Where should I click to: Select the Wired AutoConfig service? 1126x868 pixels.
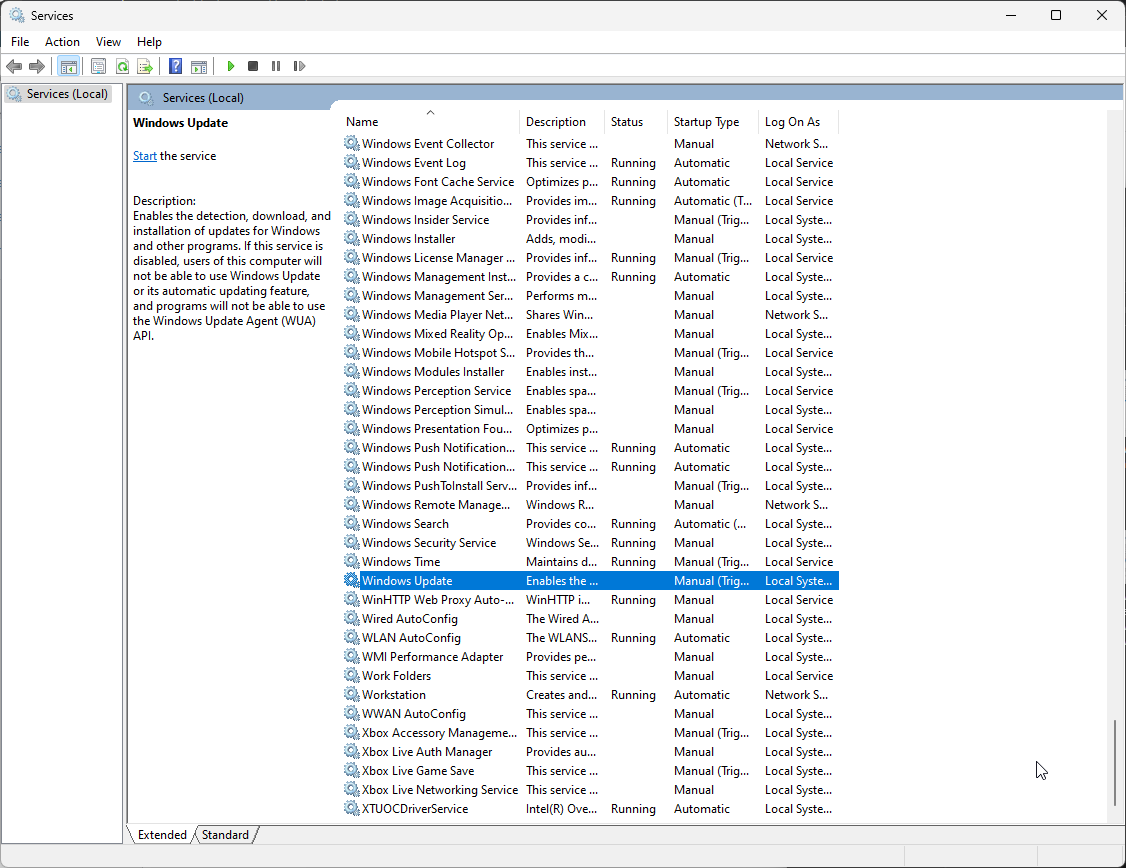pyautogui.click(x=591, y=619)
